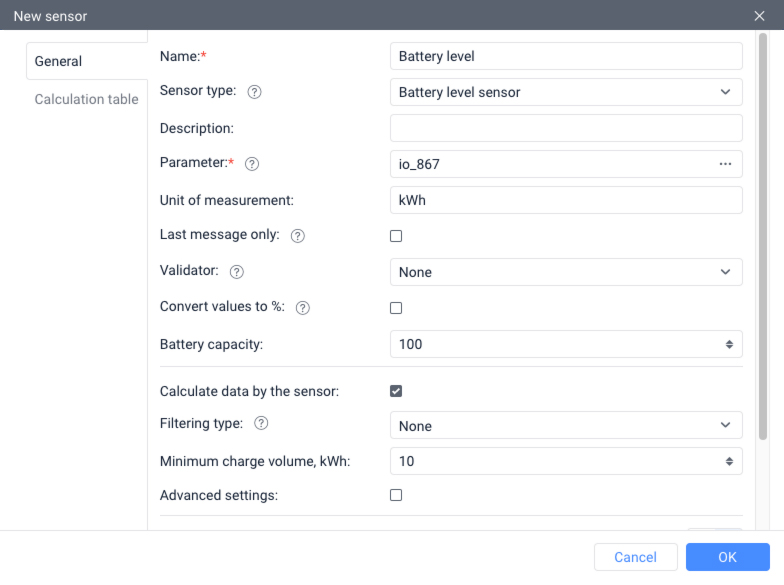784x585 pixels.
Task: Switch to the Calculation table tab
Action: [x=86, y=99]
